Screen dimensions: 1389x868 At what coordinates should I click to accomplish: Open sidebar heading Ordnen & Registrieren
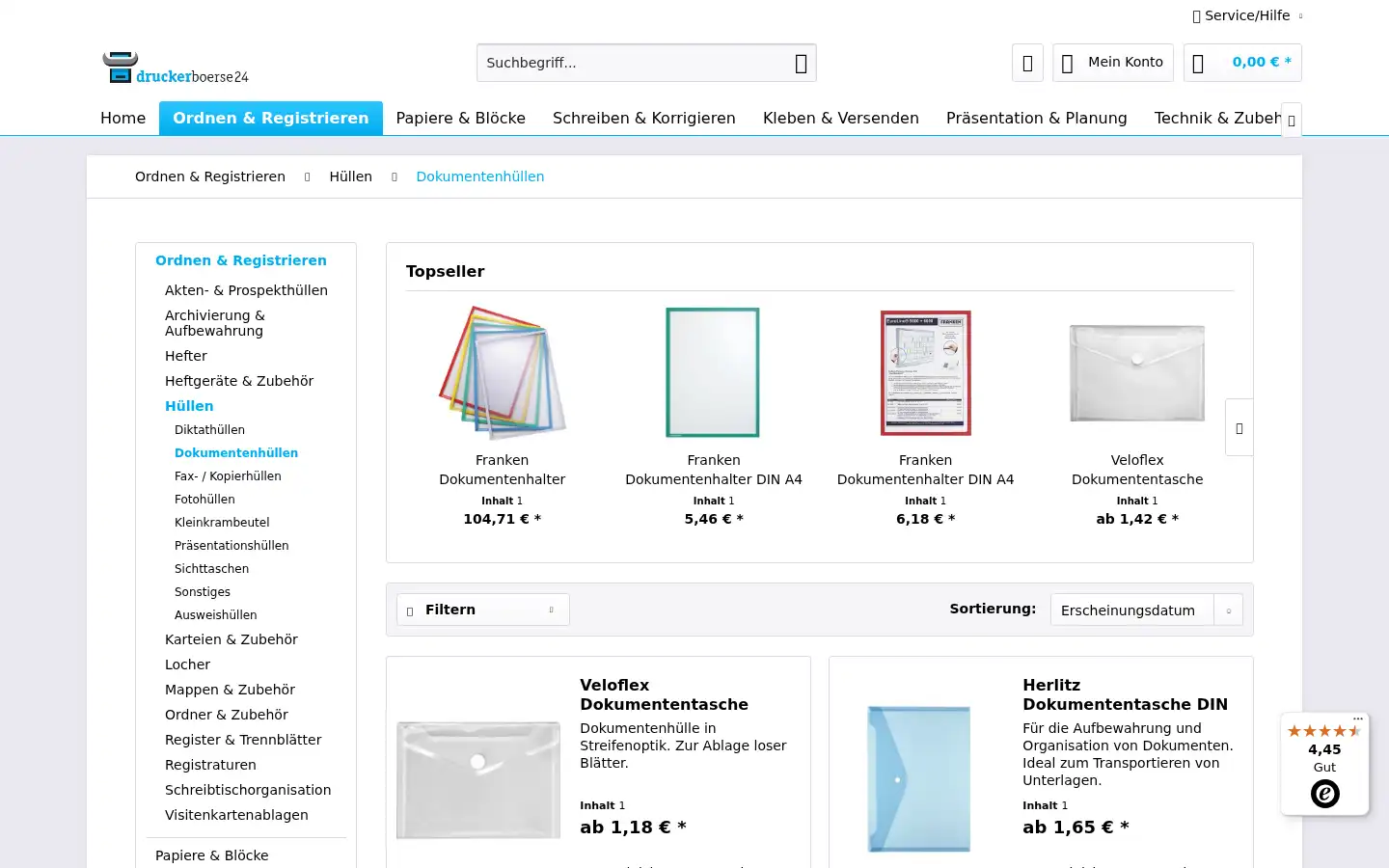coord(241,260)
